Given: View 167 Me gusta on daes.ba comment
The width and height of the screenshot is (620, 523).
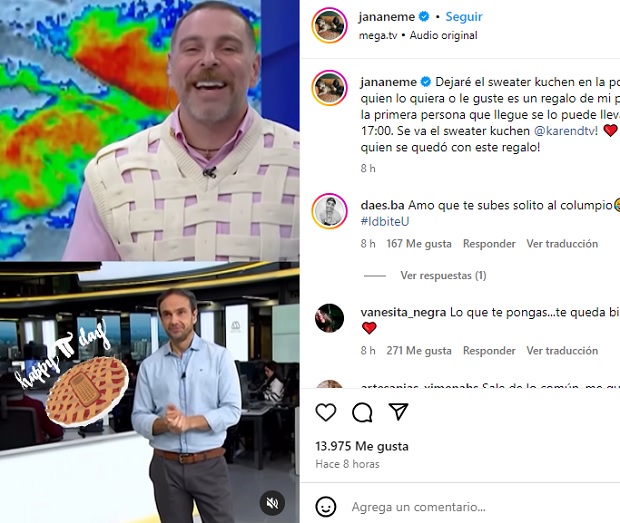Looking at the screenshot, I should (419, 244).
